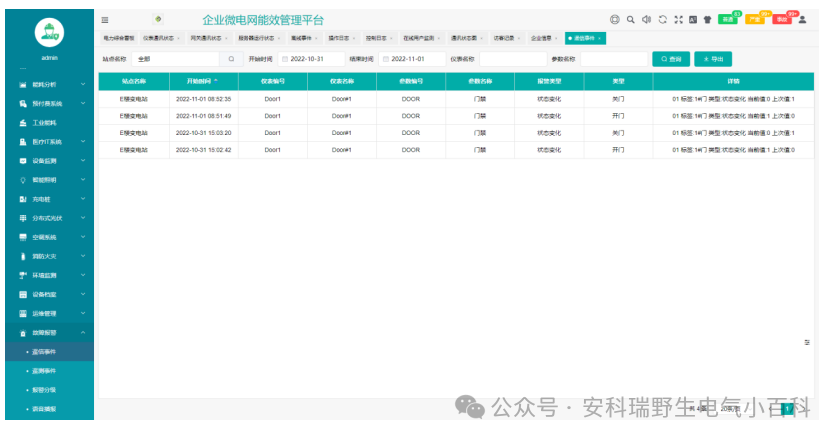Click the 仪表名称 input field

coord(514,59)
